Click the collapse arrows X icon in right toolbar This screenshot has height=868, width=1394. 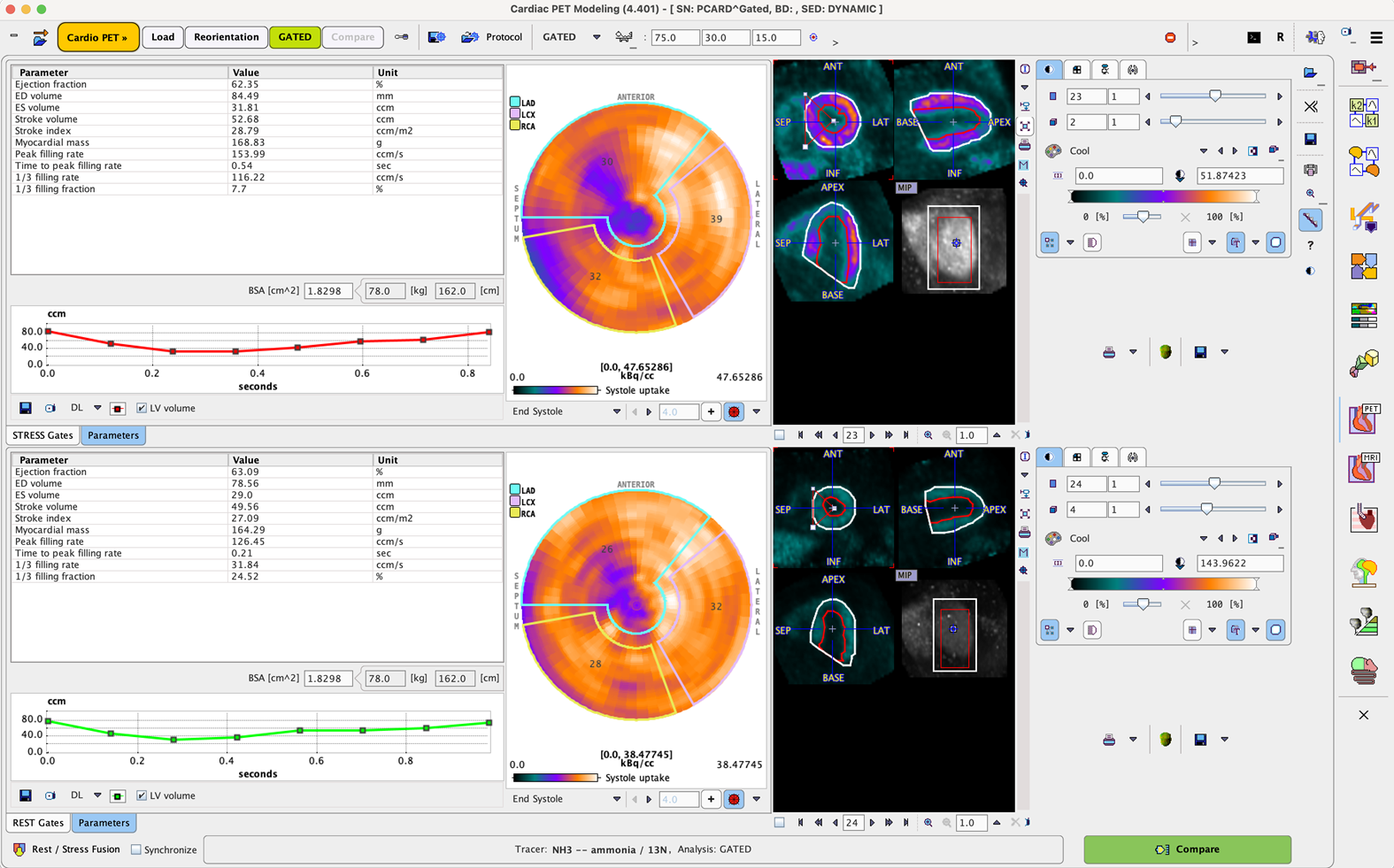(x=1311, y=106)
